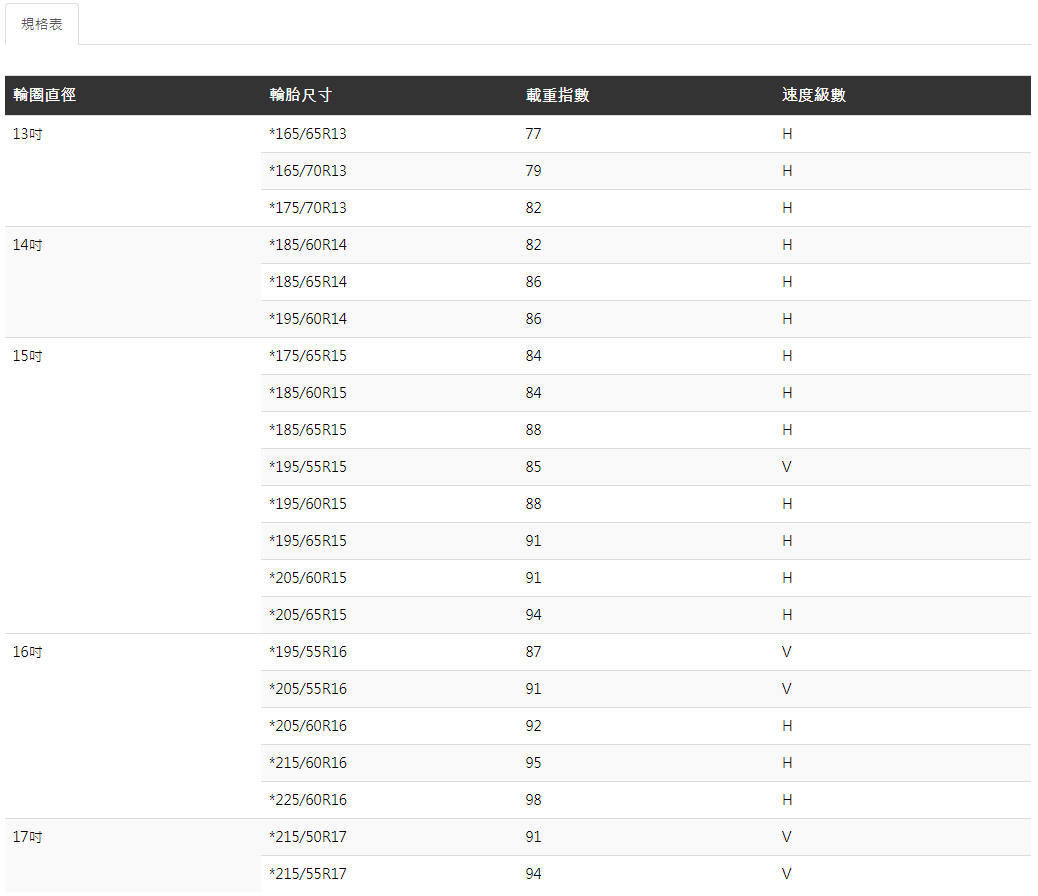Select the 14吋 rim diameter cell
This screenshot has height=896, width=1038.
point(27,245)
